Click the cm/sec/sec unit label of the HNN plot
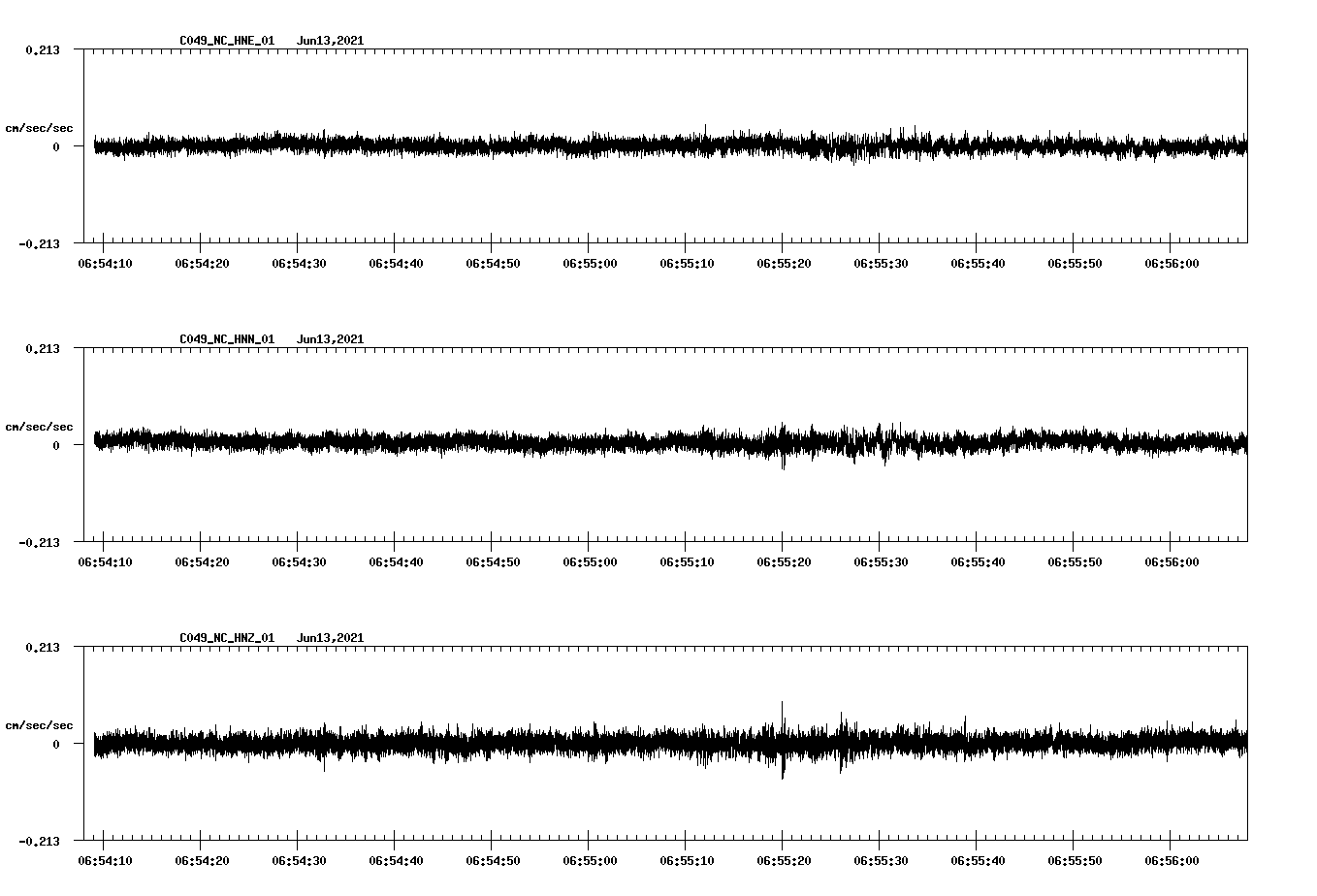 [39, 427]
